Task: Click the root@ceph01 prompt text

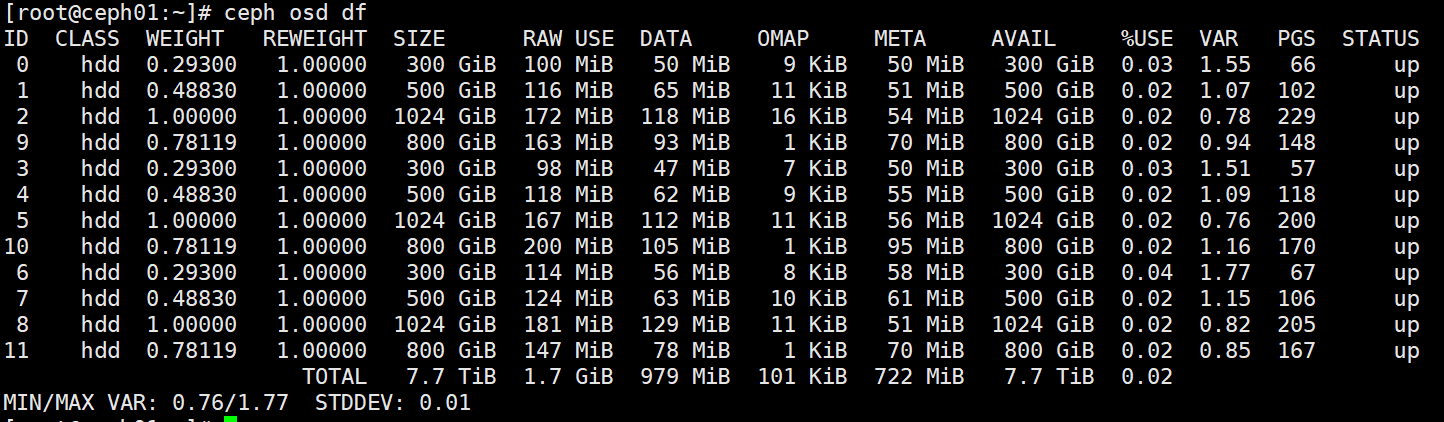Action: (109, 13)
